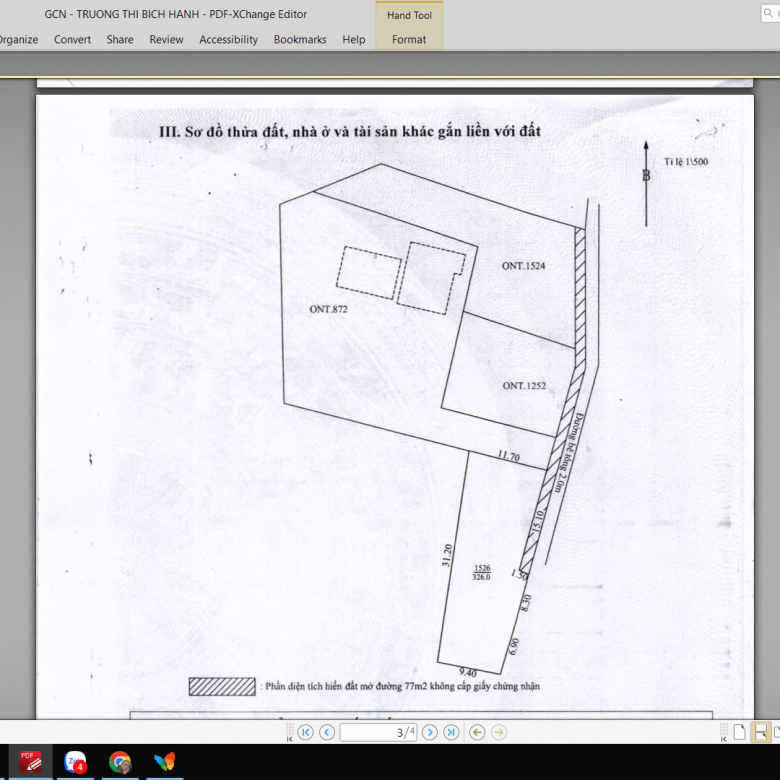Open the Share ribbon tab
The image size is (780, 780).
(120, 40)
